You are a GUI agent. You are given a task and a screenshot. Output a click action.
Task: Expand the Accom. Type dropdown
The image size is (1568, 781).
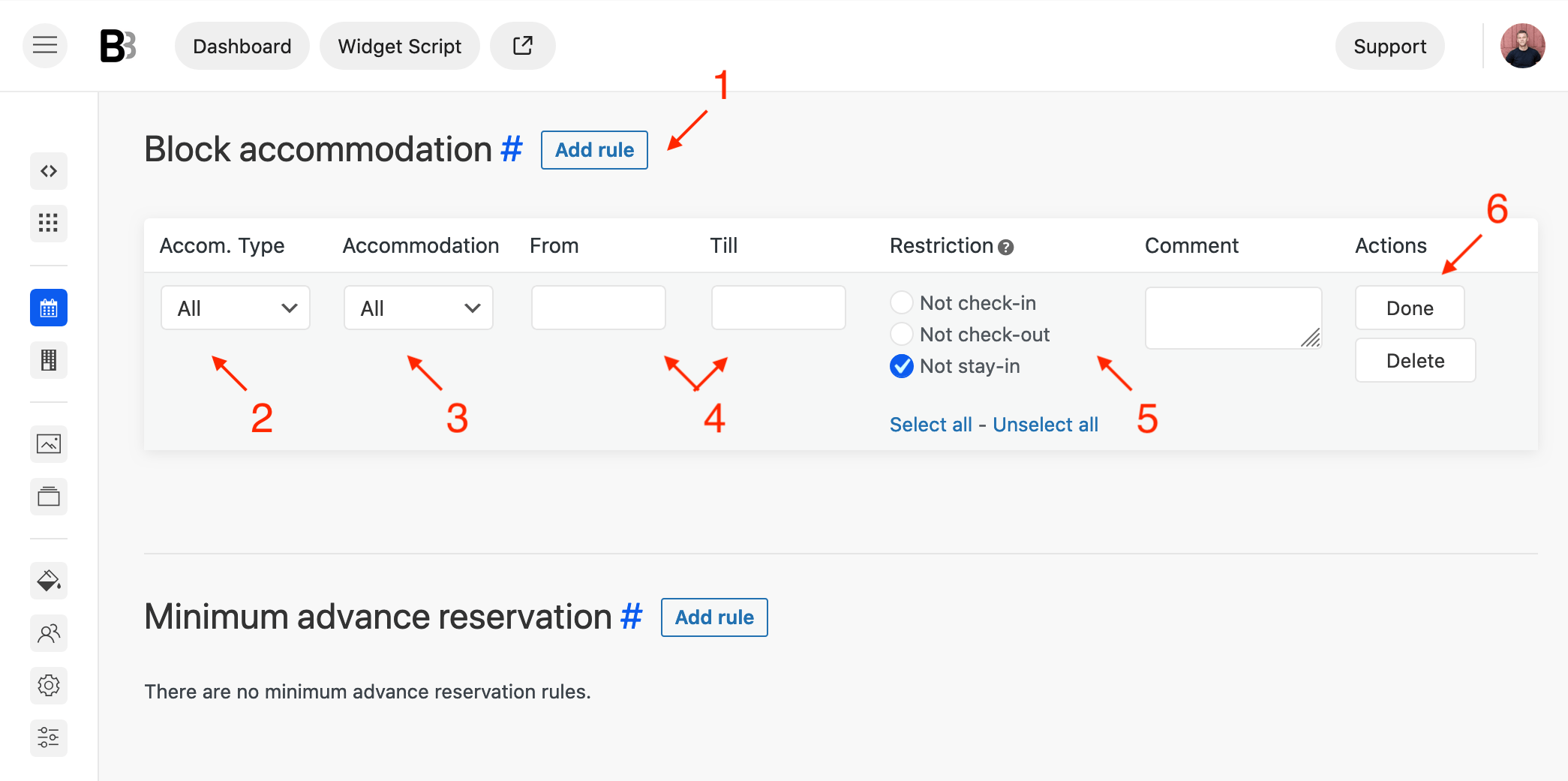coord(236,308)
